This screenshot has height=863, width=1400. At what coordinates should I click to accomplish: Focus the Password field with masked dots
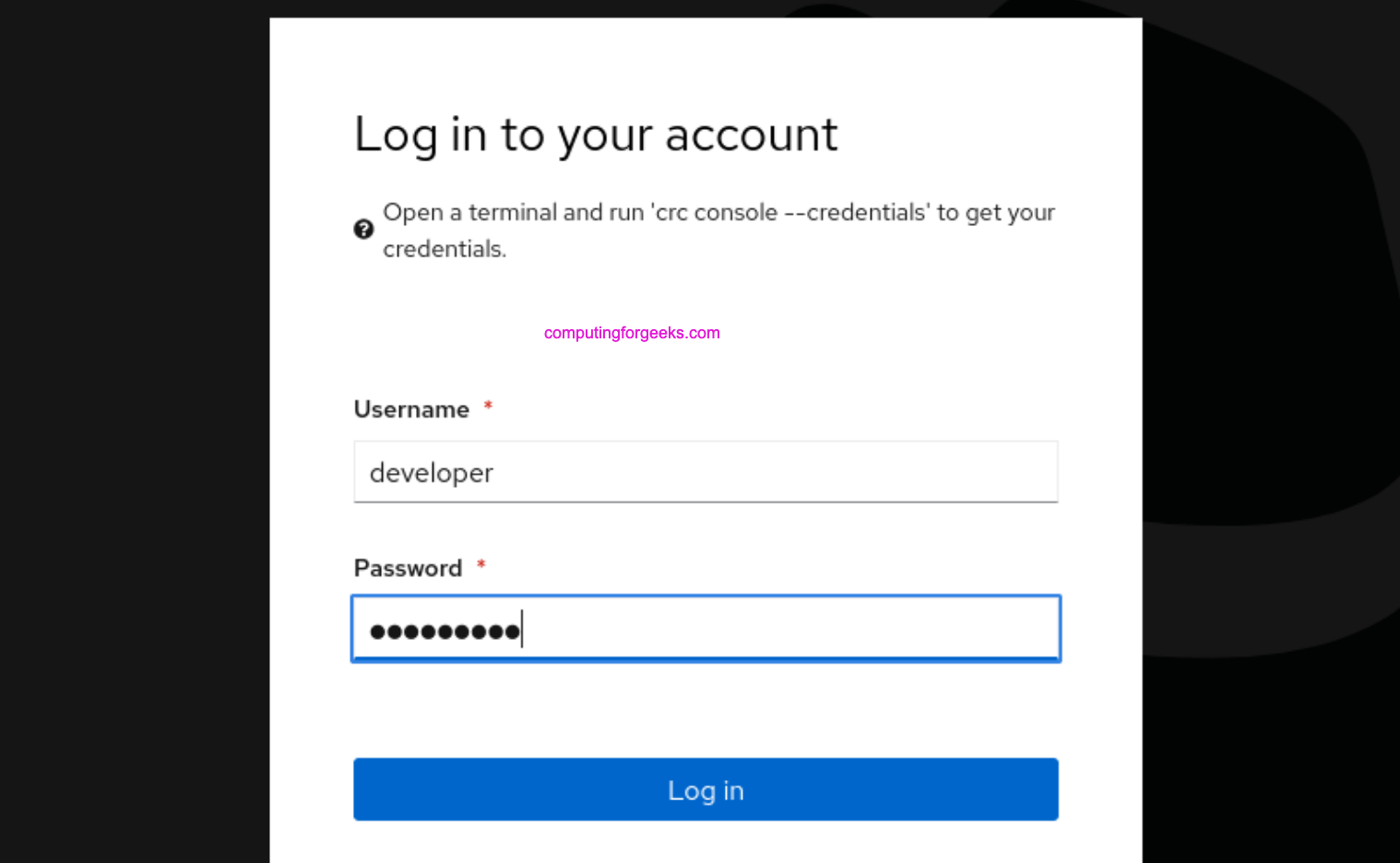(706, 630)
